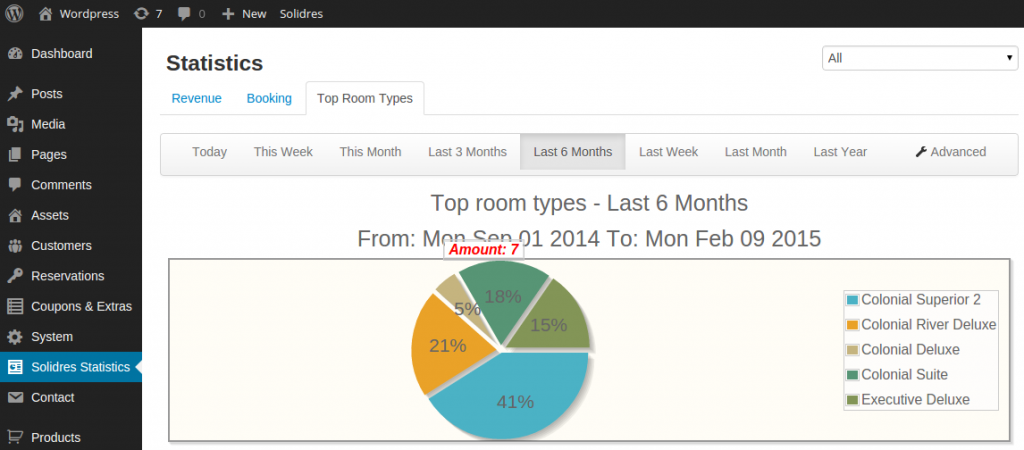Screen dimensions: 1024x450
Task: Click the Posts pushpin icon
Action: pos(15,94)
